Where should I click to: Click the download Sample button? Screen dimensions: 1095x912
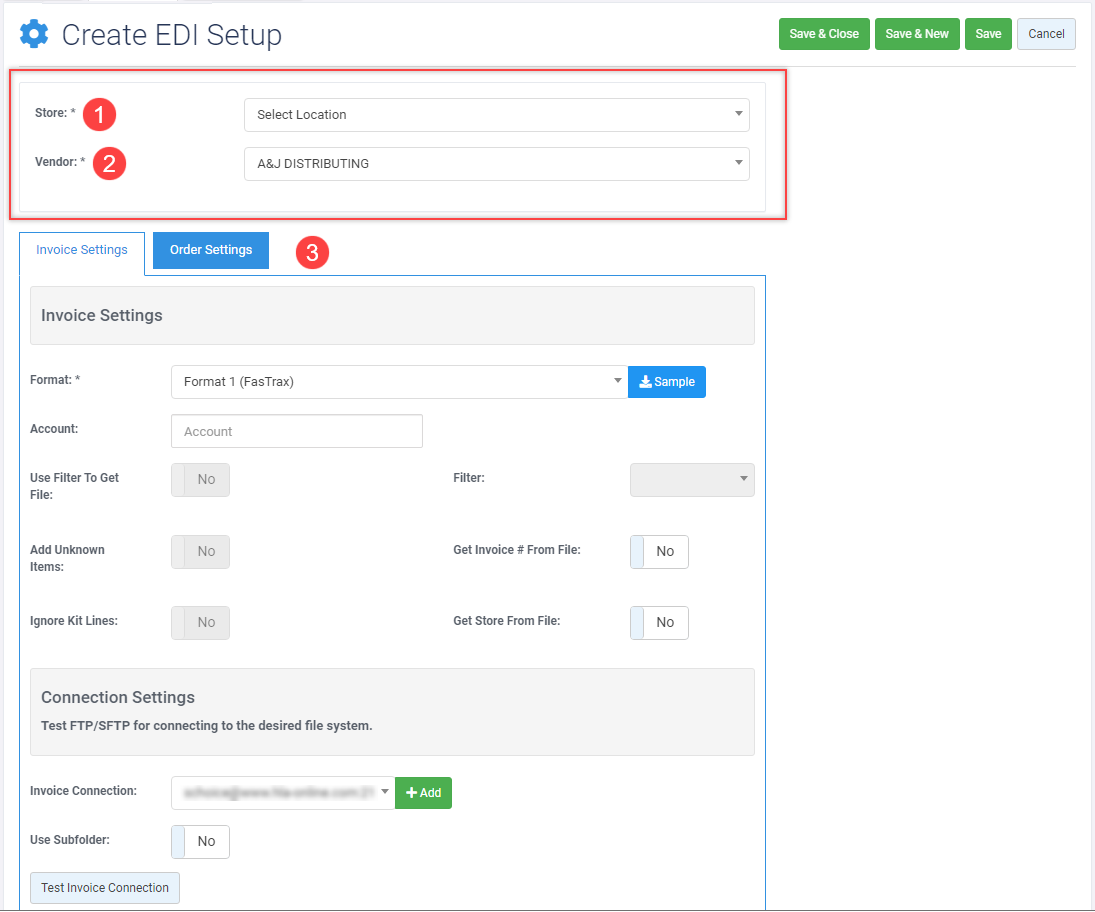click(x=666, y=382)
